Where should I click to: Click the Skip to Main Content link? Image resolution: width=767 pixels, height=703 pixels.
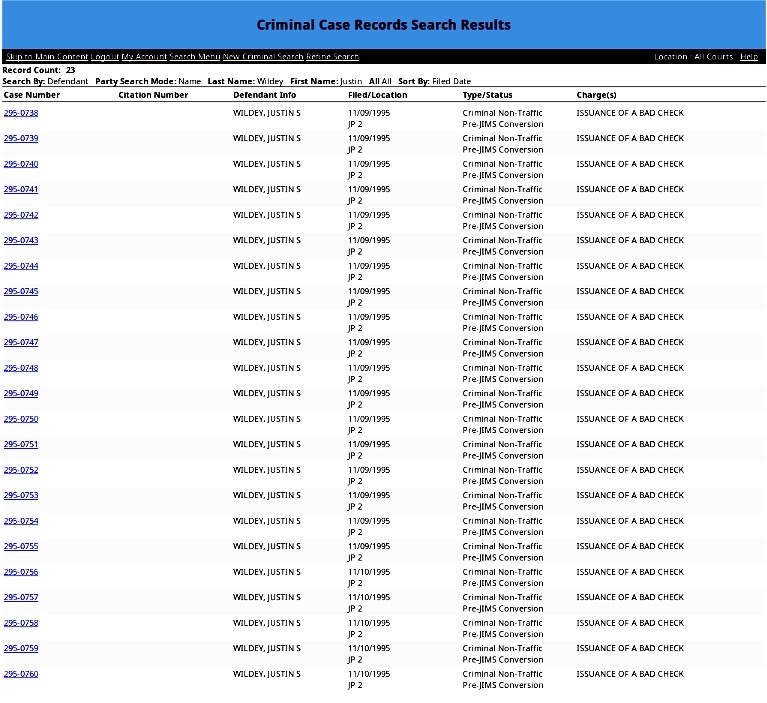click(45, 57)
